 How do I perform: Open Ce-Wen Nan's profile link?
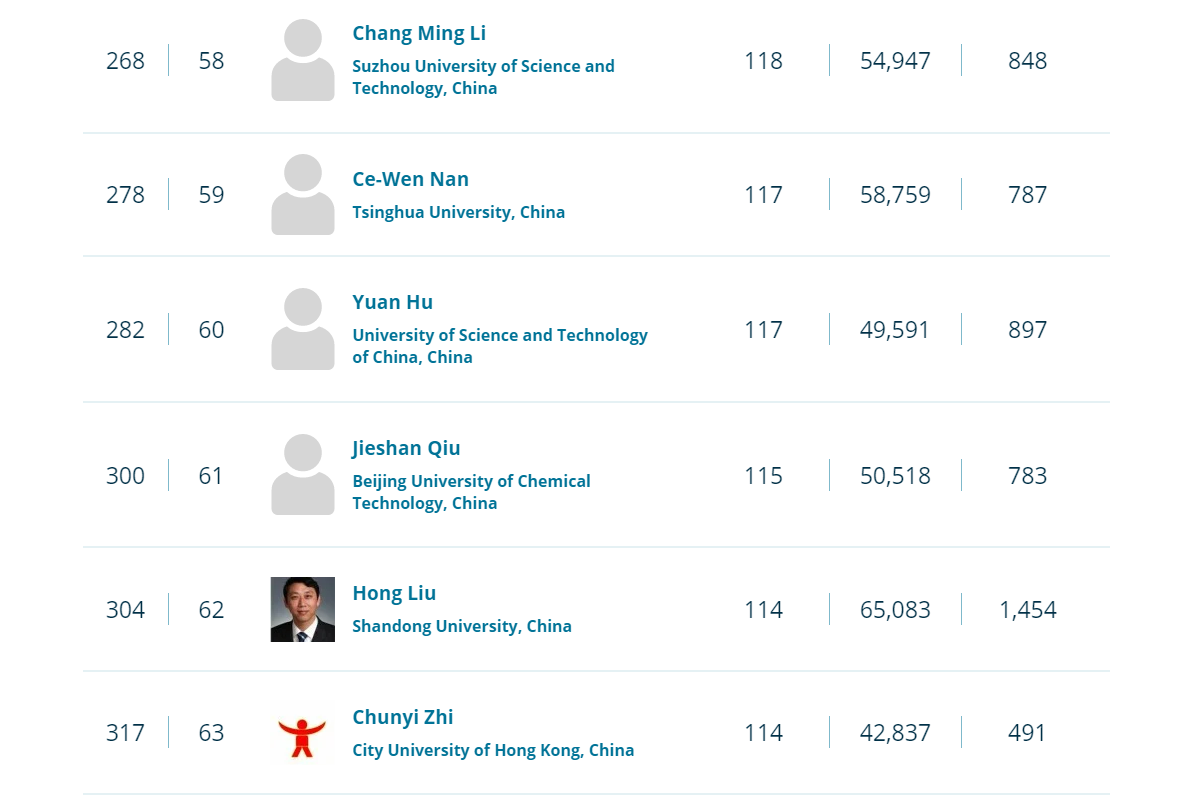point(410,180)
